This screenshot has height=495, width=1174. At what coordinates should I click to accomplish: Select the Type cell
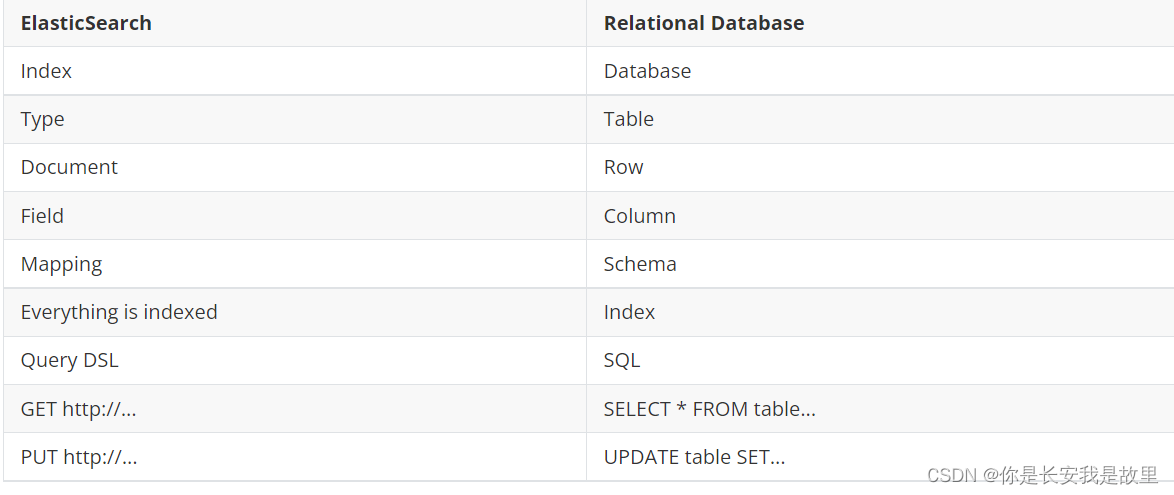click(42, 119)
